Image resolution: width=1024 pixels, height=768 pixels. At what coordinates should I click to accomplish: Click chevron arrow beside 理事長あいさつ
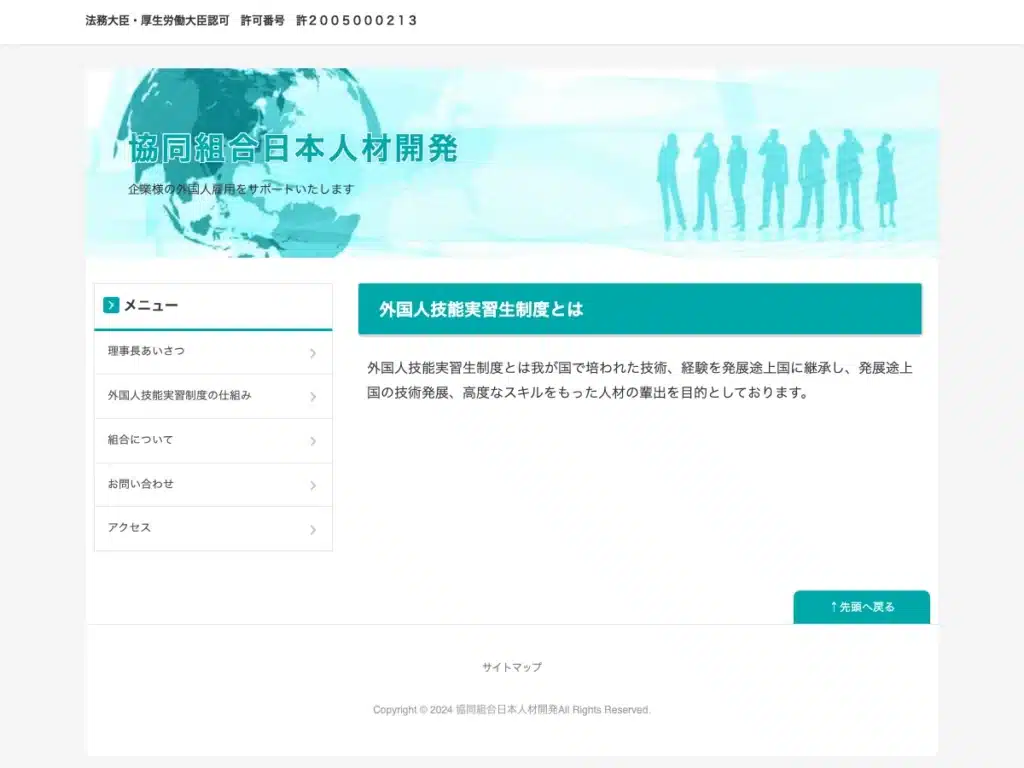pyautogui.click(x=313, y=353)
